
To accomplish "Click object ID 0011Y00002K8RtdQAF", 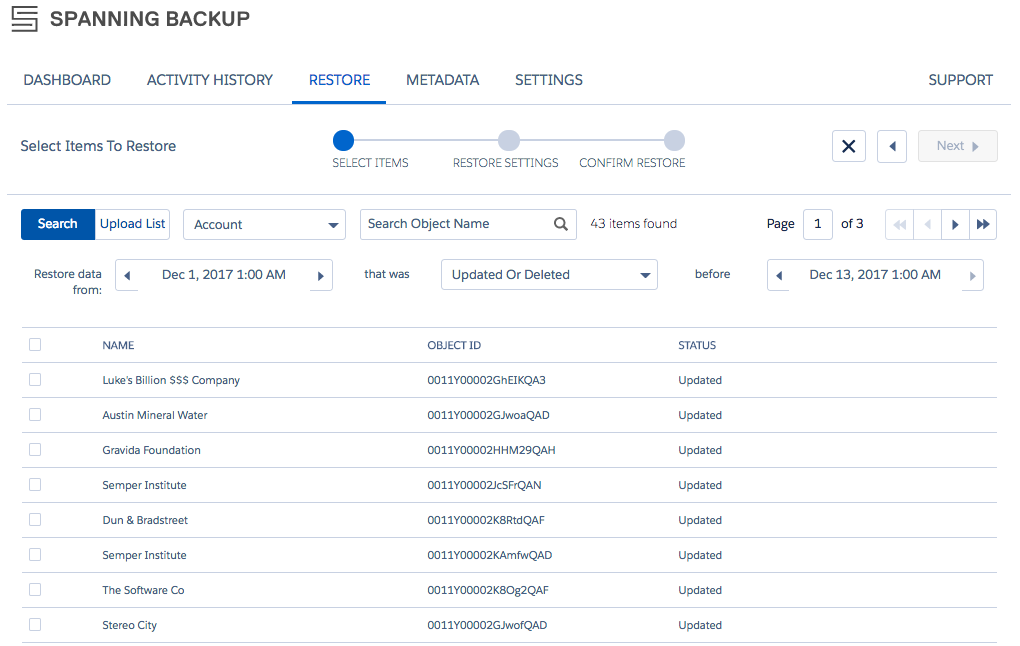I will (x=486, y=520).
